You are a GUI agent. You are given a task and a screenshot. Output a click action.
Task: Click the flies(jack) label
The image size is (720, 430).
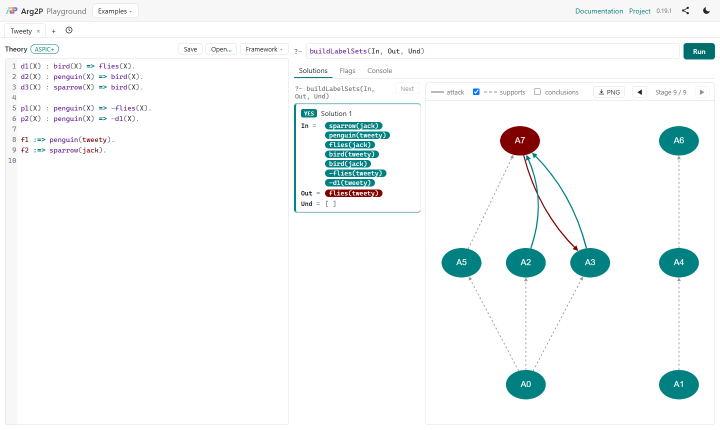click(x=350, y=145)
